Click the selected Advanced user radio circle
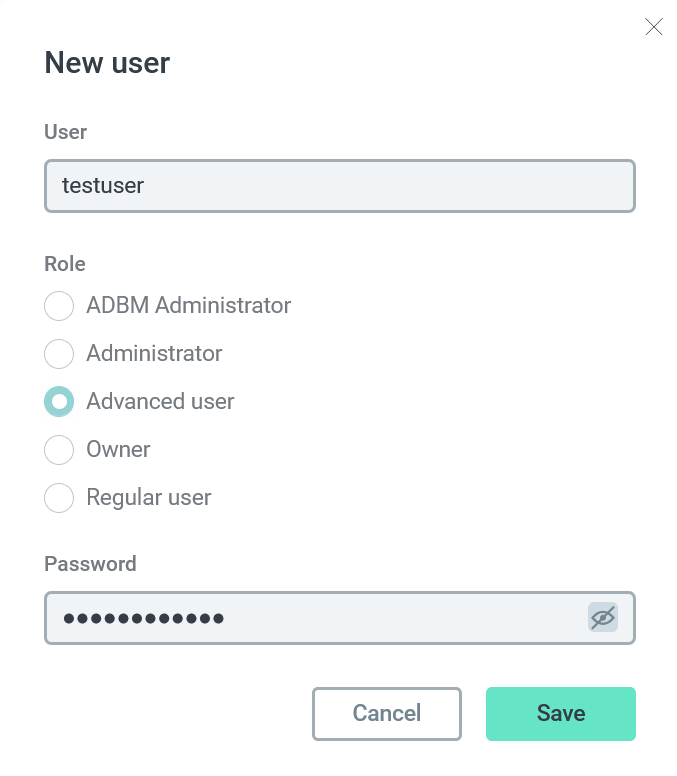Viewport: 677px width, 776px height. (x=59, y=402)
